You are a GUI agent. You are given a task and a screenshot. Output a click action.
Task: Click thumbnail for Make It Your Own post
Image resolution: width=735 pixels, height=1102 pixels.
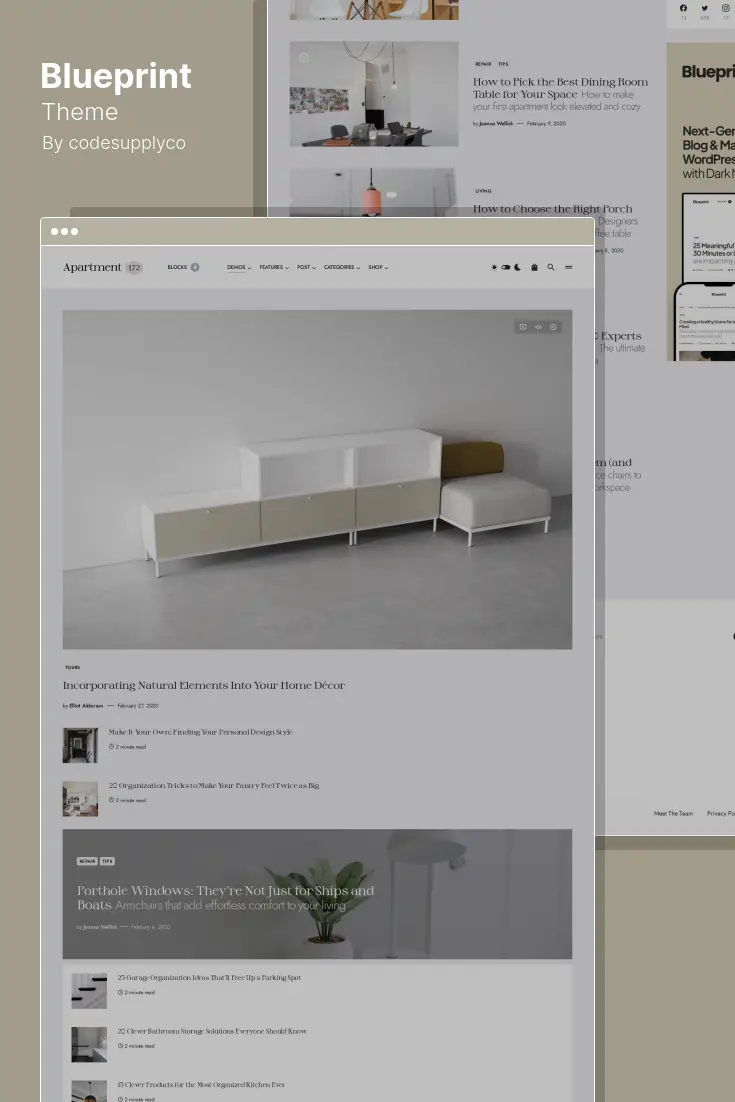point(80,745)
